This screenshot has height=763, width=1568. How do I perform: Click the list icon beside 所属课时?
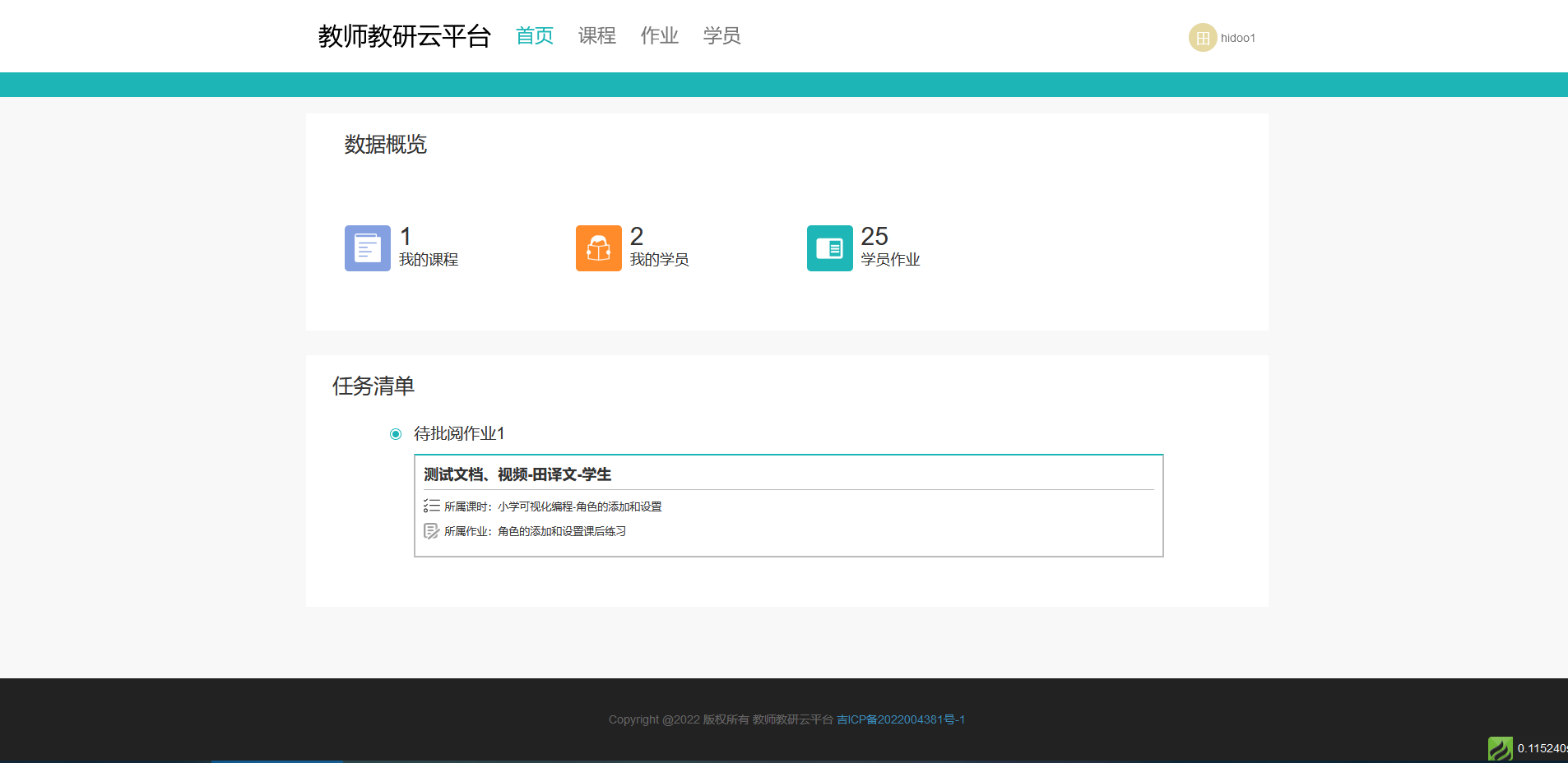pos(431,506)
